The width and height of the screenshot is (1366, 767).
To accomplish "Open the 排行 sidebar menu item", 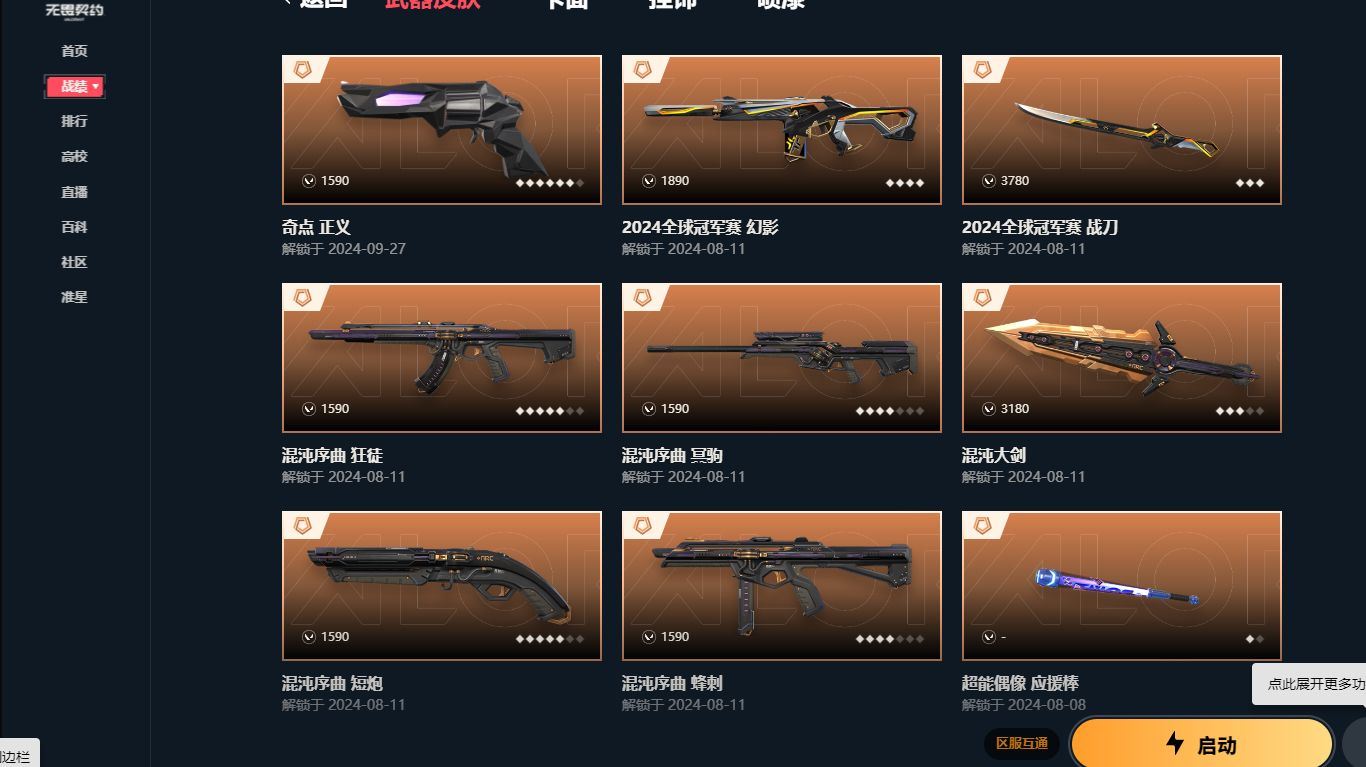I will click(74, 121).
